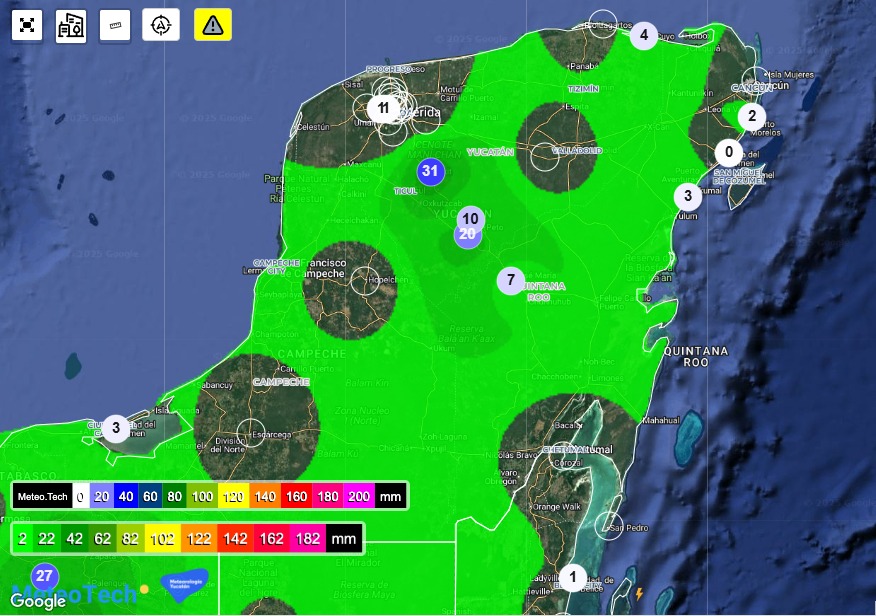Select the 2 mm green swatch in lower legend
876x616 pixels.
tap(22, 539)
